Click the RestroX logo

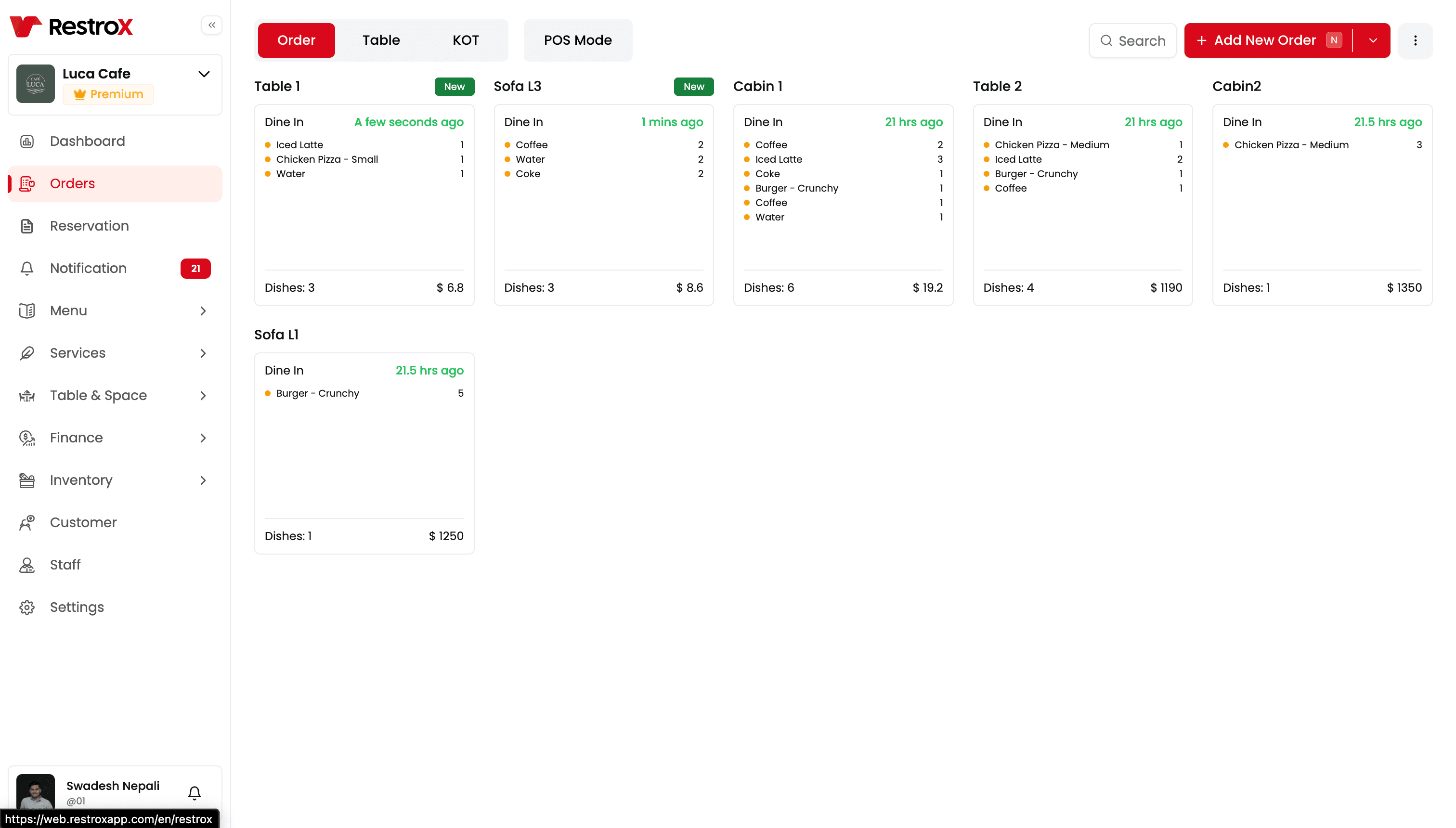pyautogui.click(x=70, y=26)
